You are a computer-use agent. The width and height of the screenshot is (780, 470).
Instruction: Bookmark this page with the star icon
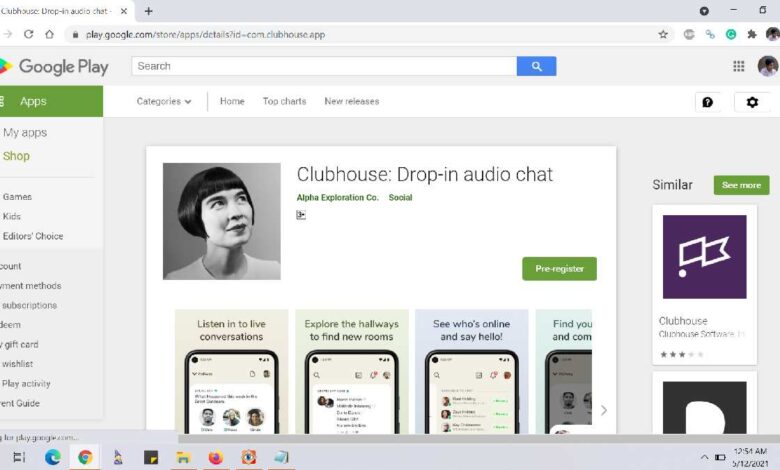(x=663, y=34)
